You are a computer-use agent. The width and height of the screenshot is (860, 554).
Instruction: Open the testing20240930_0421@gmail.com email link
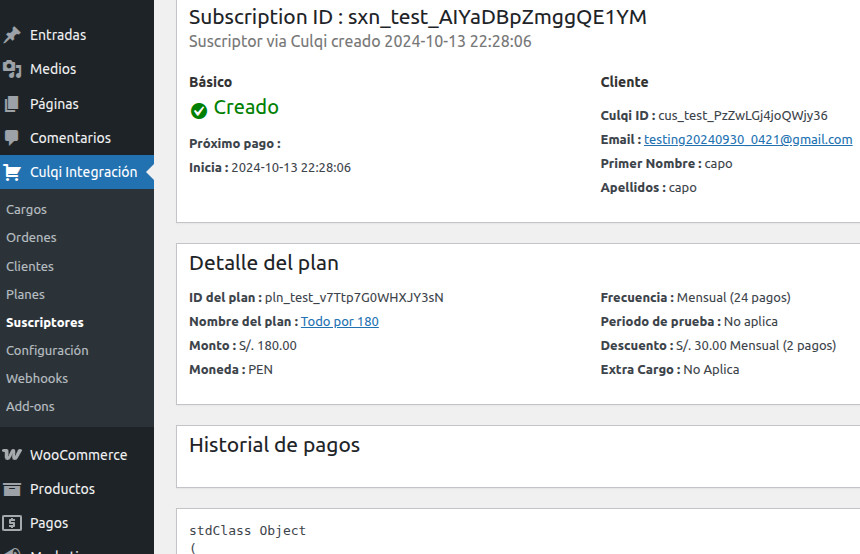tap(748, 140)
